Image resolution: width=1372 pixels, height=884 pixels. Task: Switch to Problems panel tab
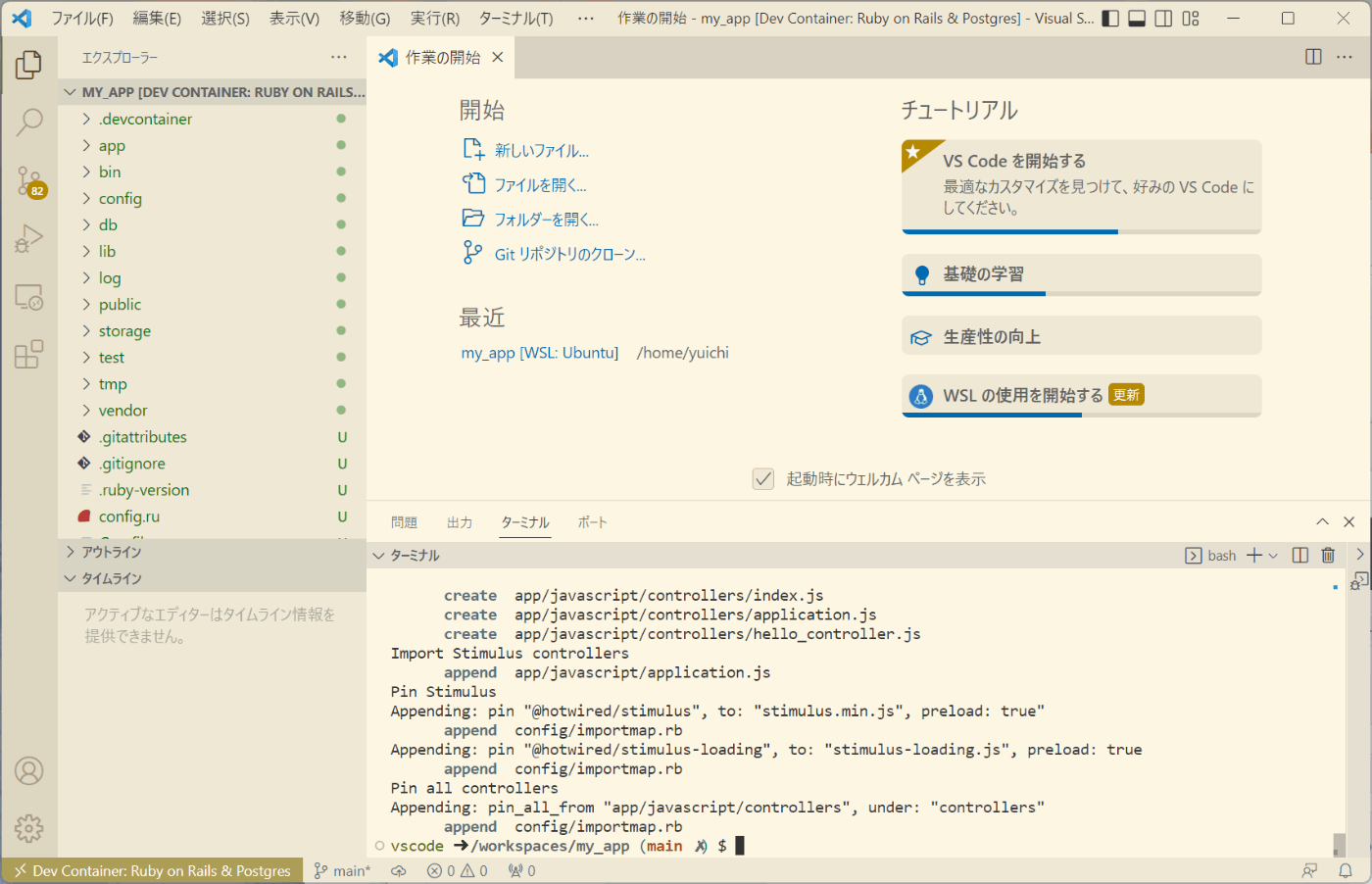[x=404, y=522]
